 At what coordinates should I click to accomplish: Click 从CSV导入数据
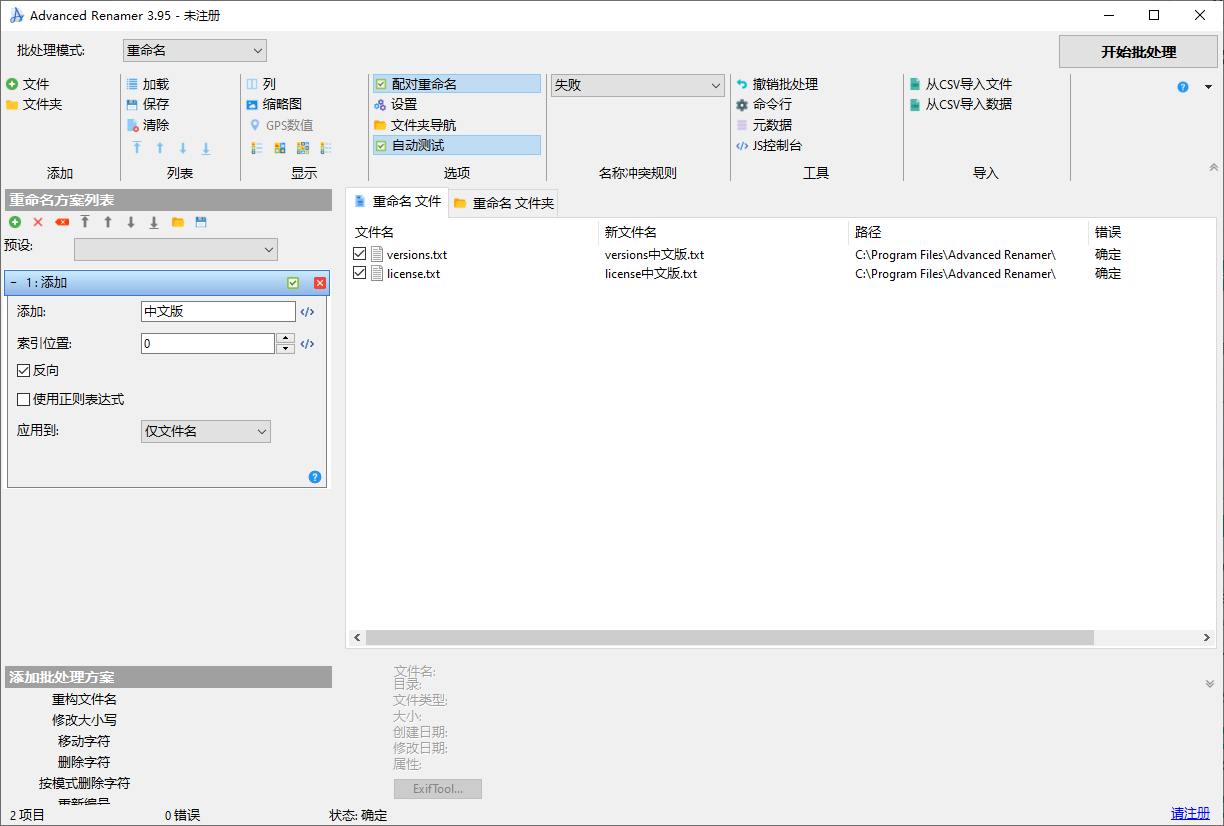coord(961,104)
